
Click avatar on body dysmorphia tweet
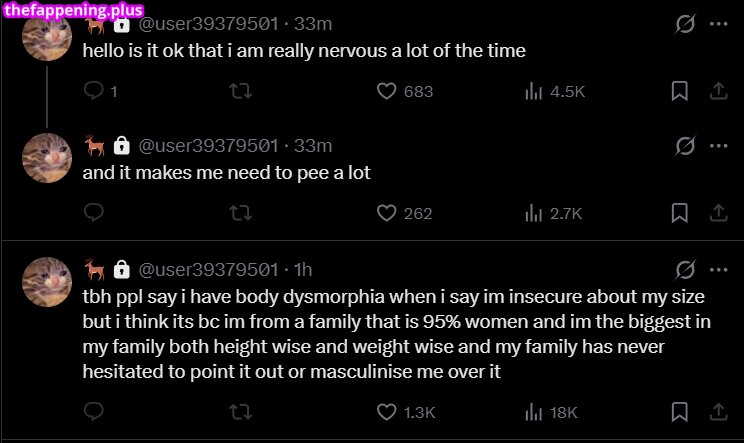point(47,282)
